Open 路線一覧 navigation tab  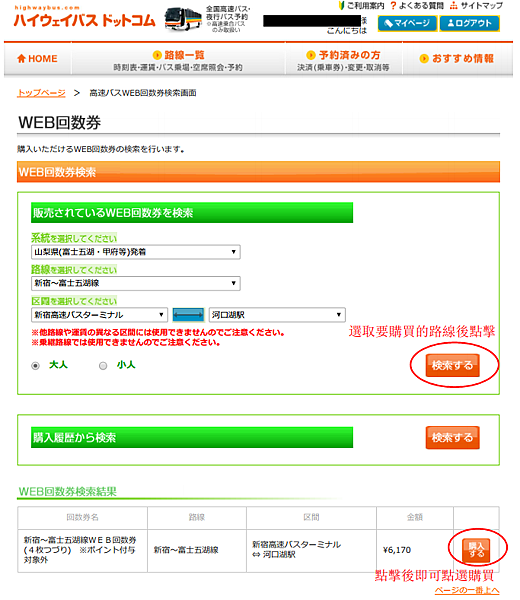click(x=178, y=60)
